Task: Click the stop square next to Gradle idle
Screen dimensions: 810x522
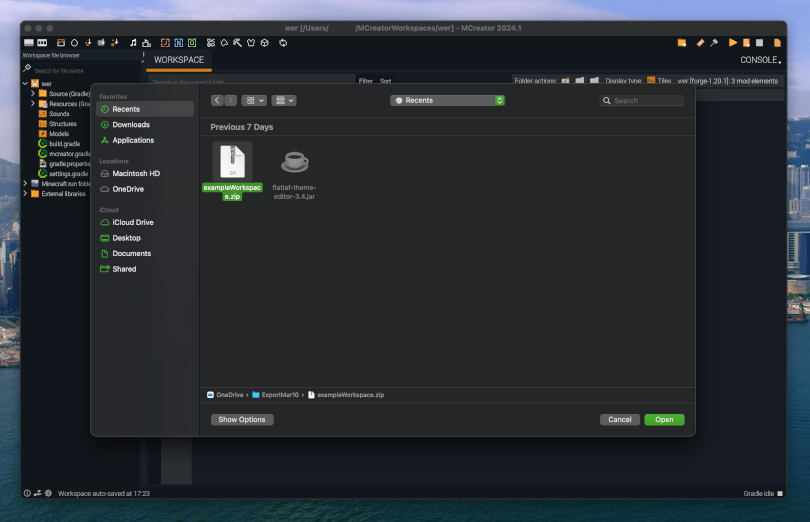Action: coord(780,494)
